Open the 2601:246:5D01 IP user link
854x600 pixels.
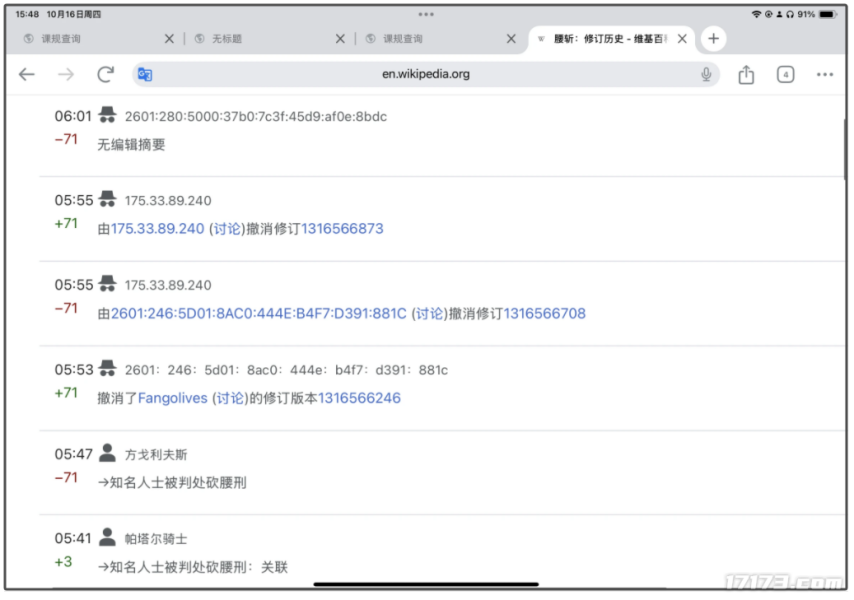point(259,314)
